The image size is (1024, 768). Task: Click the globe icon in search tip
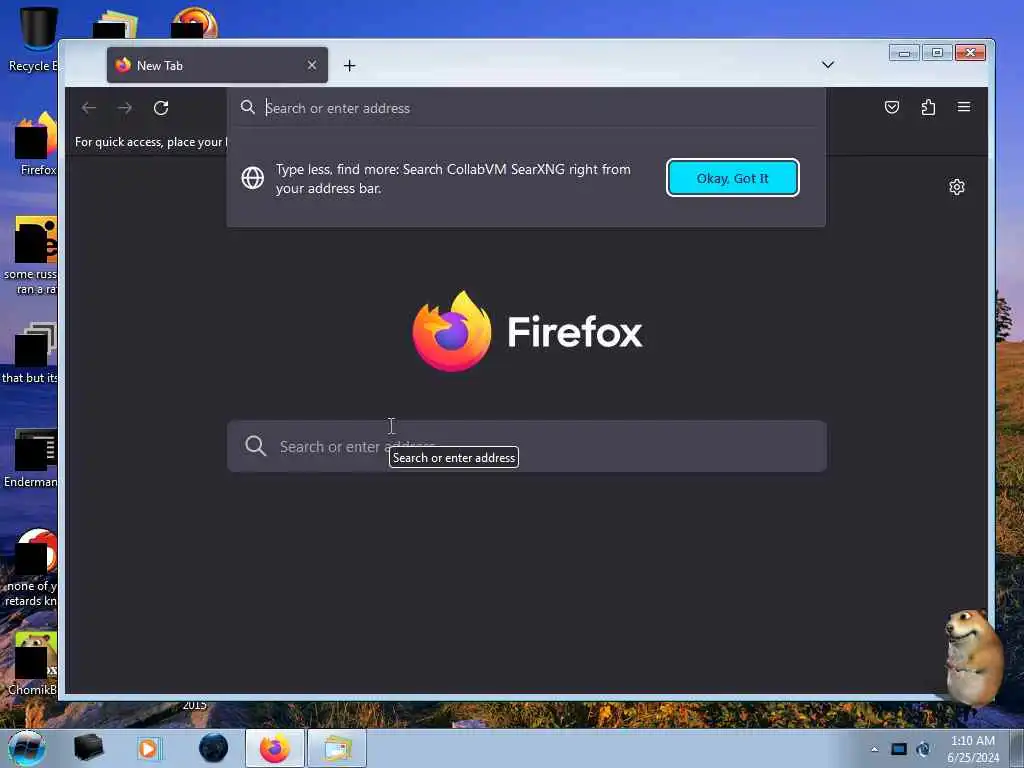pyautogui.click(x=253, y=178)
